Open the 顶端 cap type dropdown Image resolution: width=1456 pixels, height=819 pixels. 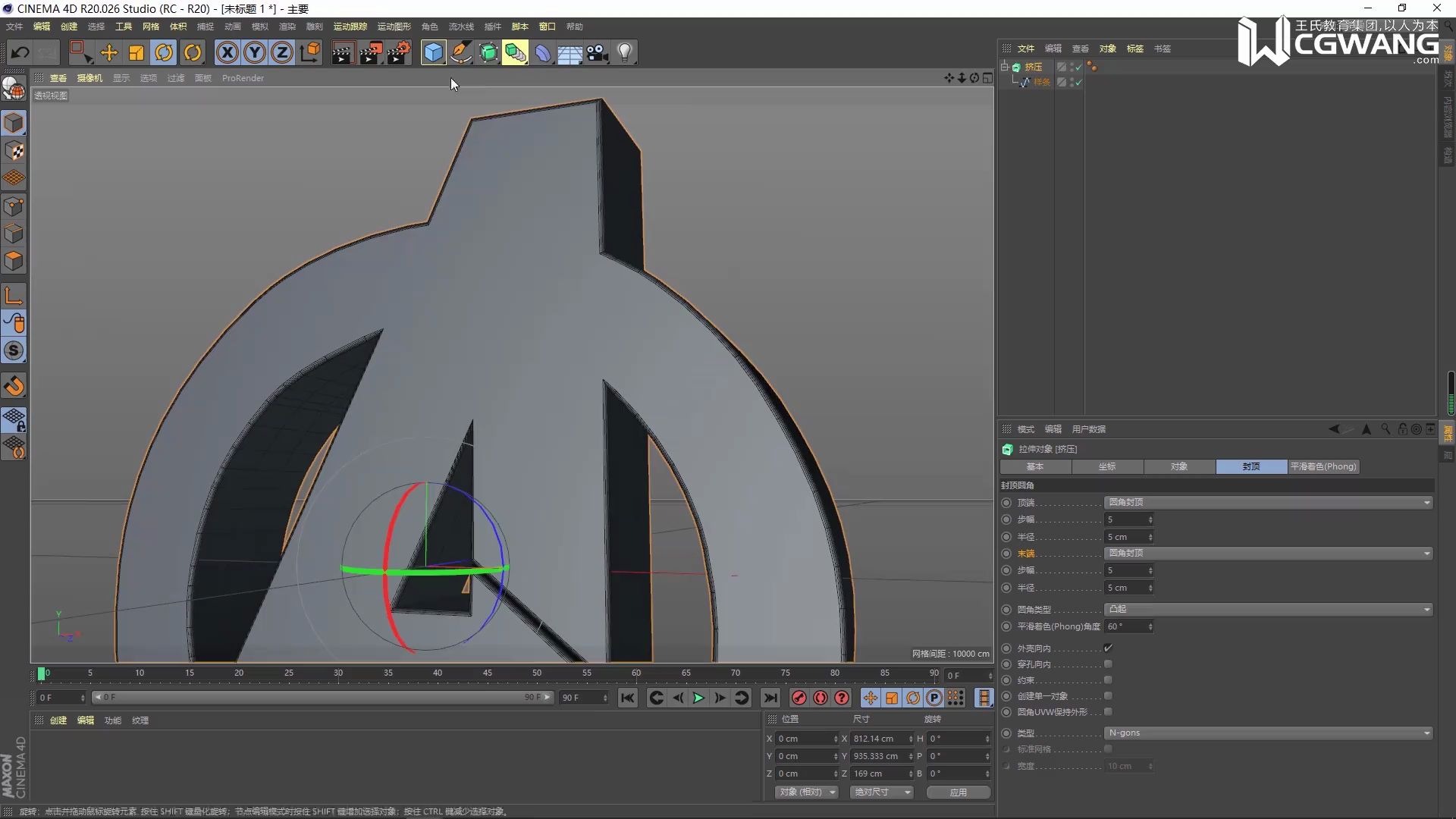click(1268, 503)
